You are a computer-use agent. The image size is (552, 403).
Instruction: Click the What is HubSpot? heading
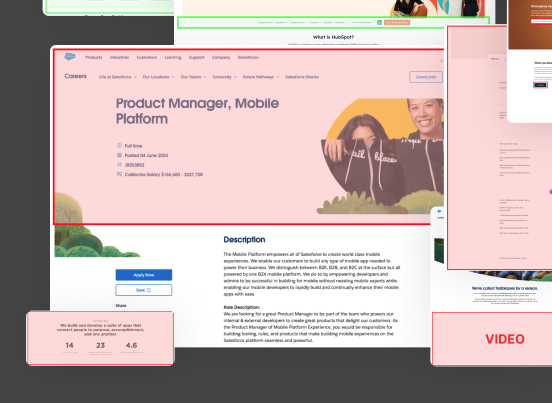pos(333,37)
